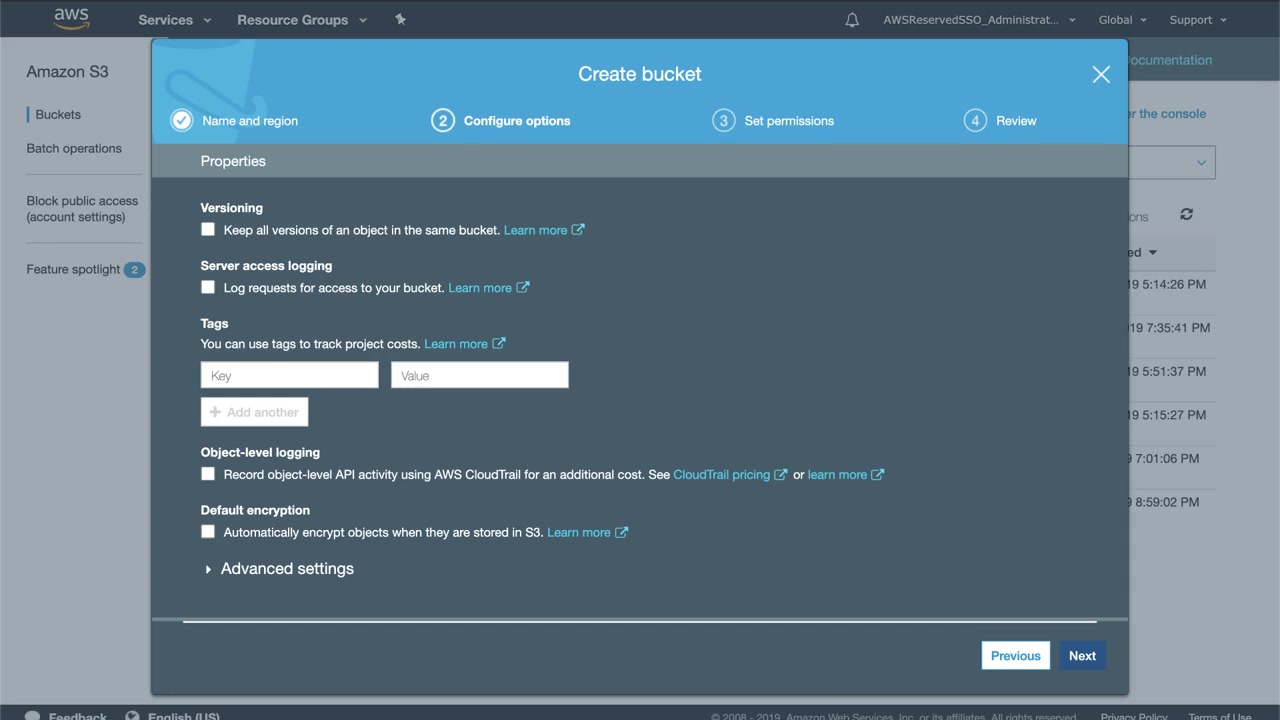Open the pin shortcuts icon in navbar
The image size is (1280, 720).
400,19
